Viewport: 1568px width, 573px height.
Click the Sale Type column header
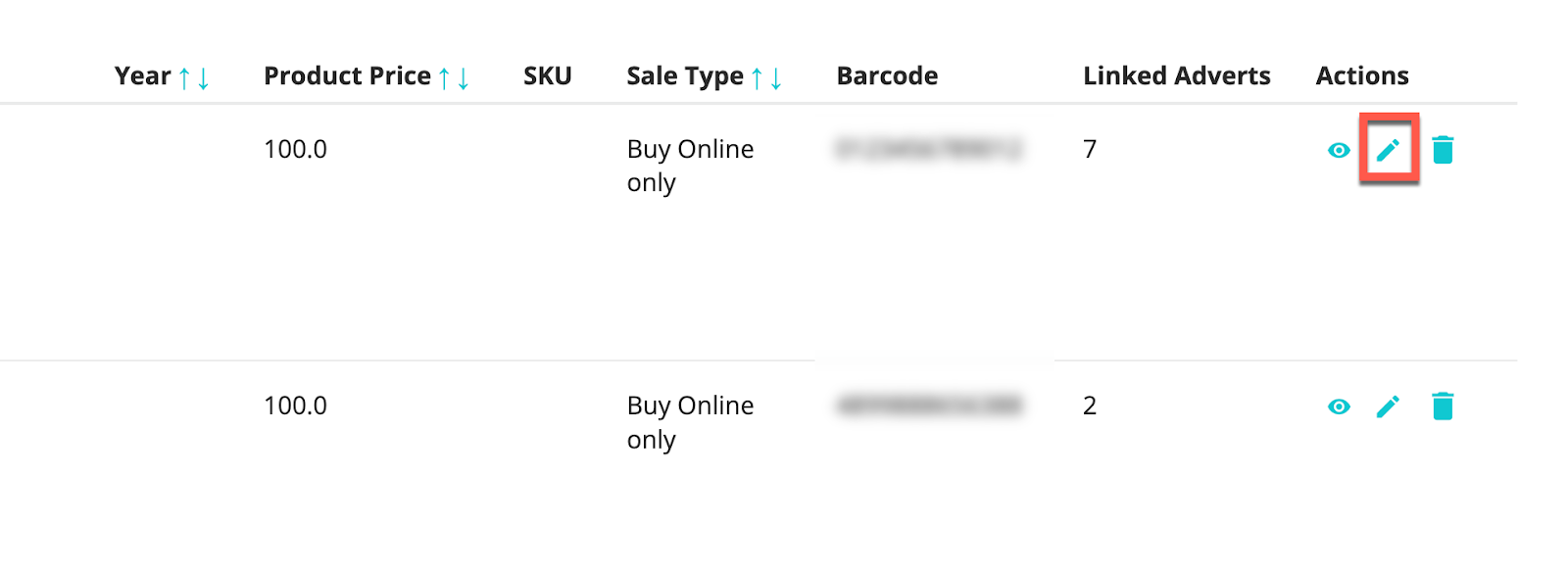coord(685,76)
